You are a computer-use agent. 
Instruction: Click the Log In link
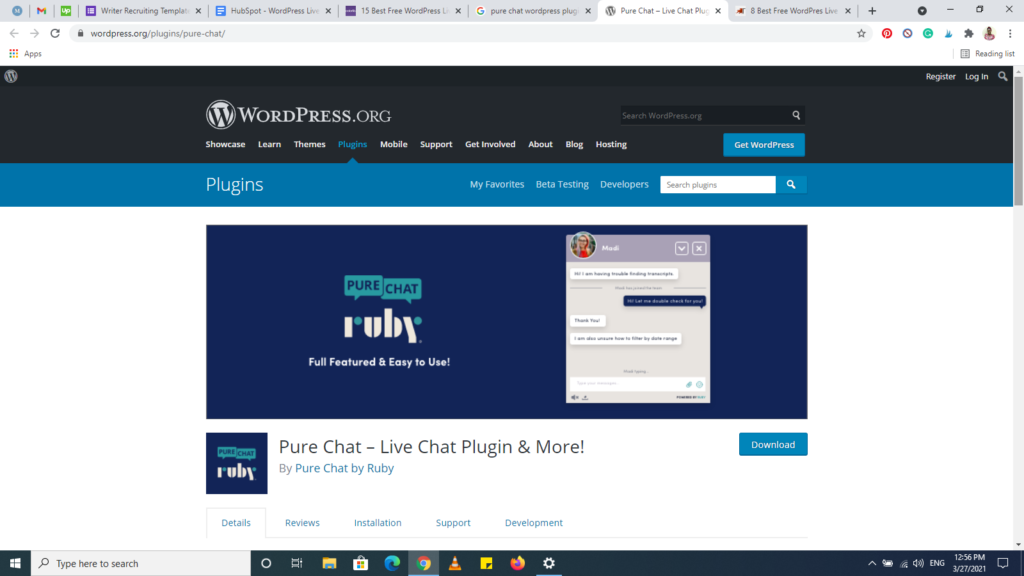[976, 76]
